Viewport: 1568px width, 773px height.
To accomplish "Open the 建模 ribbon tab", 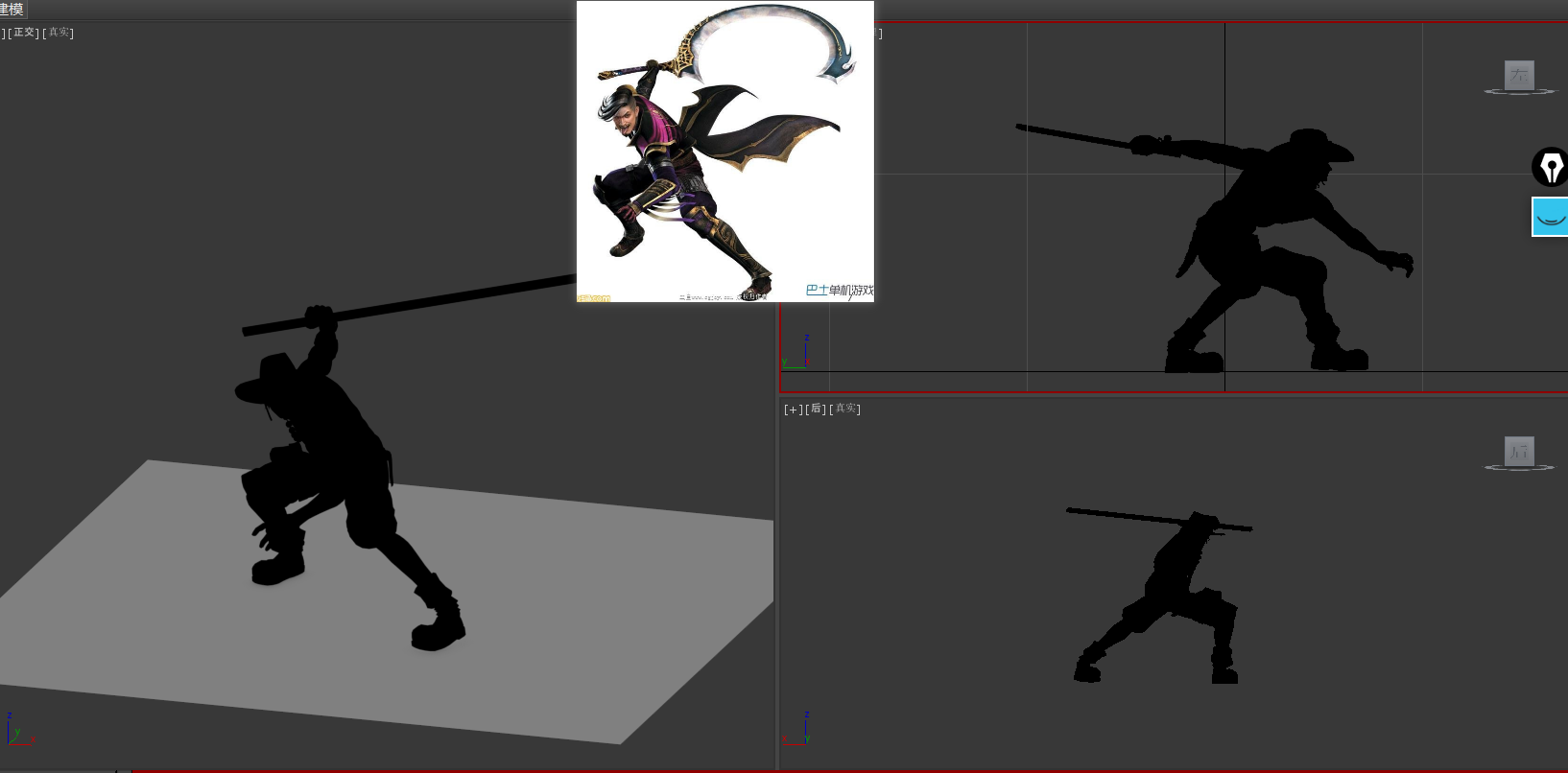I will click(x=12, y=10).
